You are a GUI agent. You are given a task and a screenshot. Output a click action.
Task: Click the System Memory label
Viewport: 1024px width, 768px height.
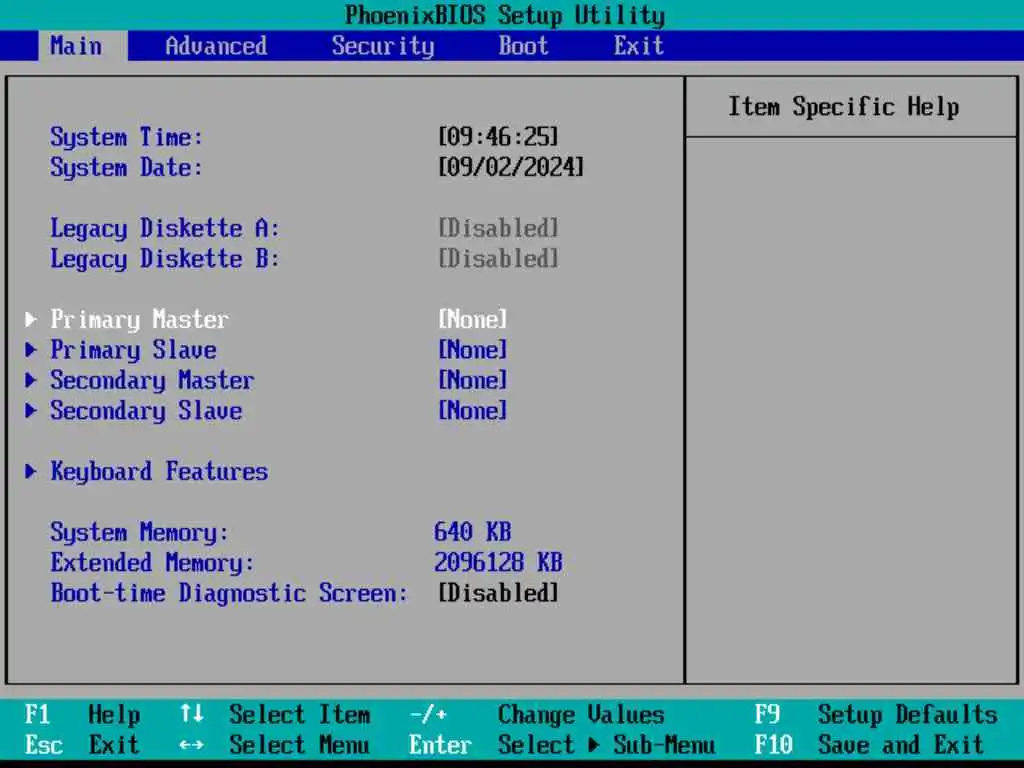click(140, 533)
